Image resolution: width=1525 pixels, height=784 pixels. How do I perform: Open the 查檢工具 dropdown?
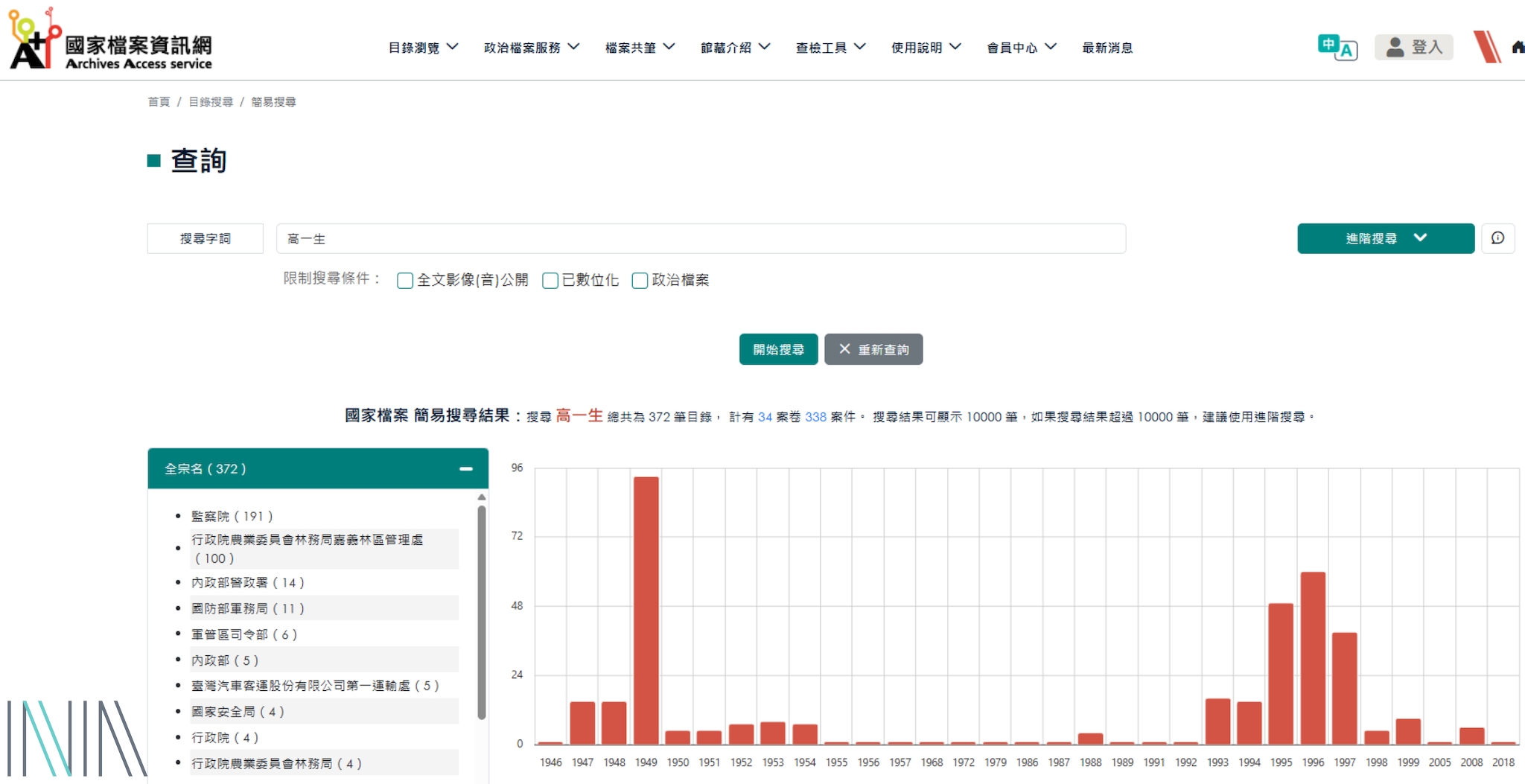click(x=830, y=48)
